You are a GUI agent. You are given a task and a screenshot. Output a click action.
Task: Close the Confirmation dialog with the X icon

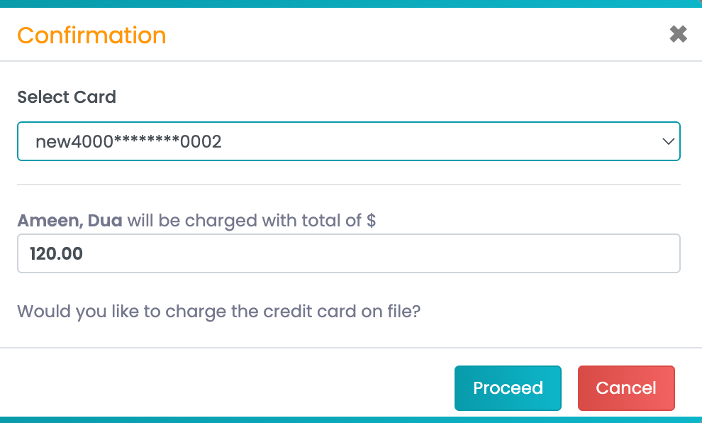tap(678, 34)
